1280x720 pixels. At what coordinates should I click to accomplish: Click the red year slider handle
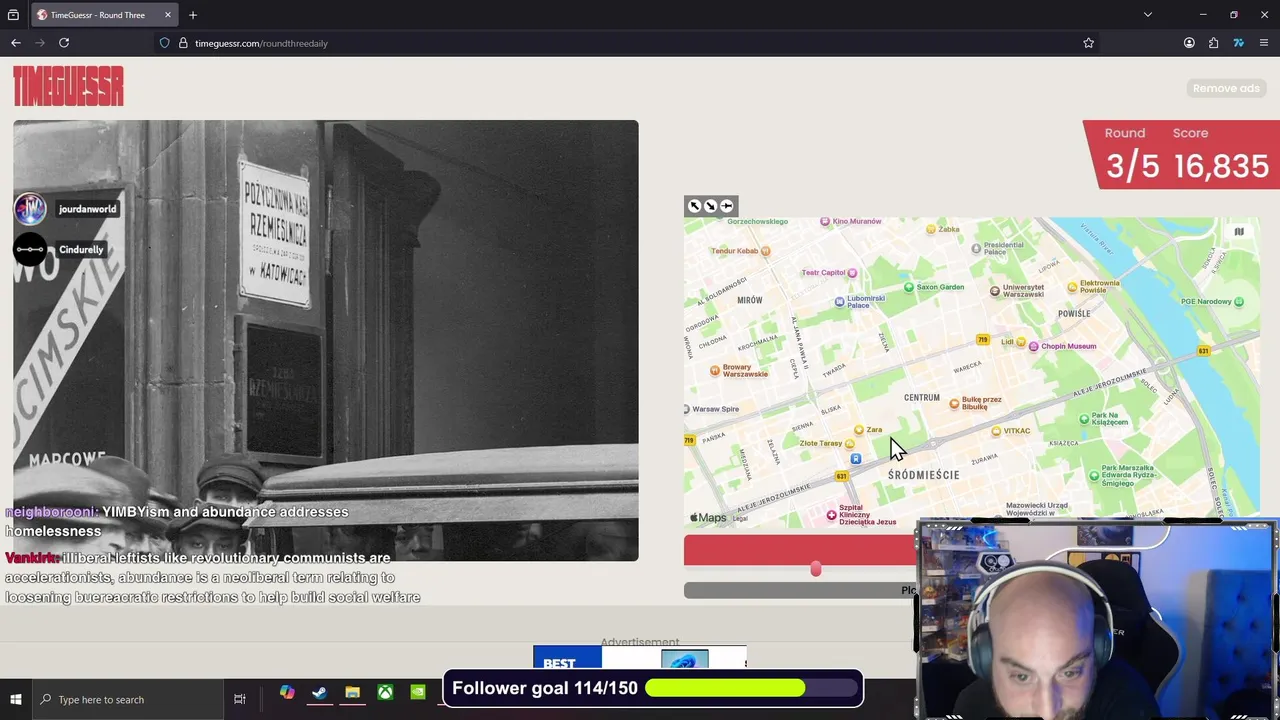click(816, 569)
